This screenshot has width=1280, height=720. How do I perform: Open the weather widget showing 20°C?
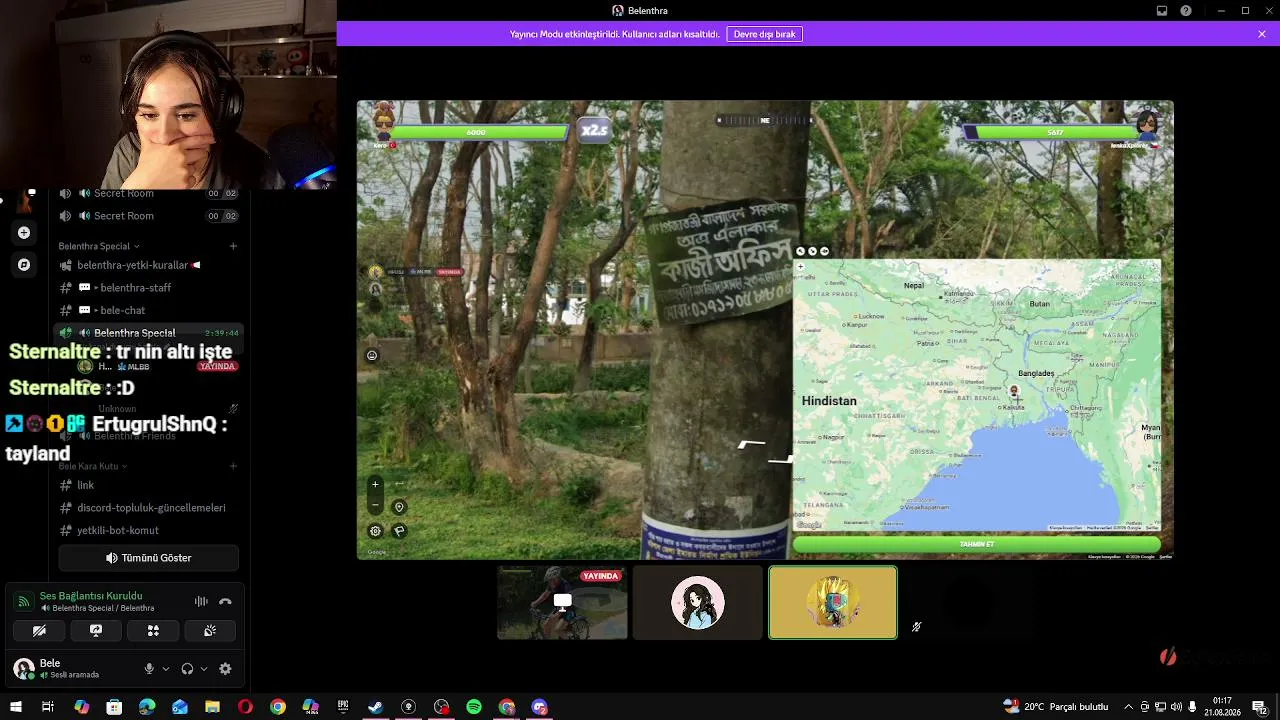pos(1056,707)
